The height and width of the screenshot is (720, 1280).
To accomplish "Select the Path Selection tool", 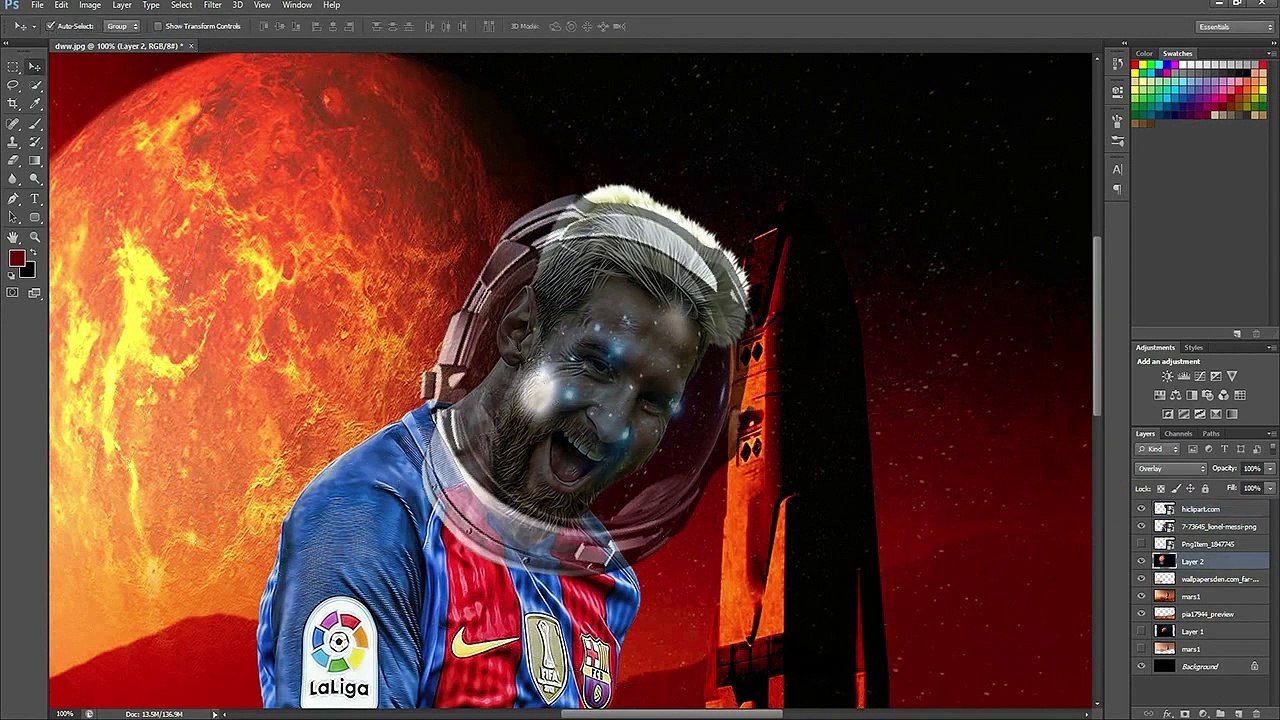I will pyautogui.click(x=13, y=217).
